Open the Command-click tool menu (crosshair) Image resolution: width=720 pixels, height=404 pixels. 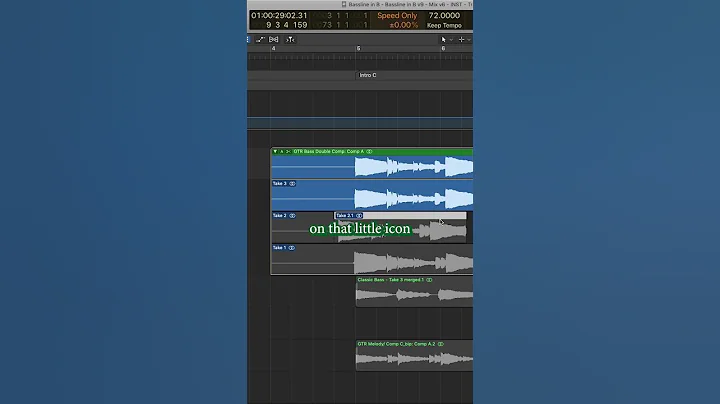[464, 40]
